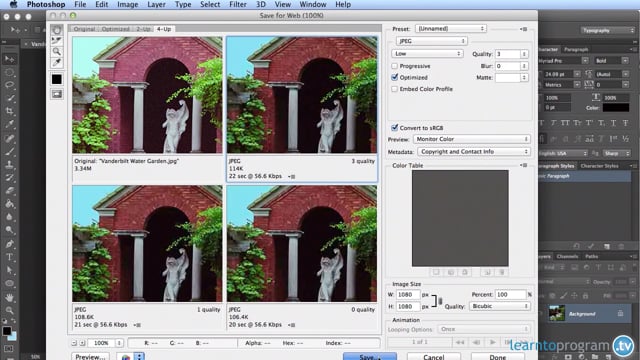Screen dimensions: 640x360
Task: Toggle Convert to sRGB checkbox
Action: pos(394,128)
